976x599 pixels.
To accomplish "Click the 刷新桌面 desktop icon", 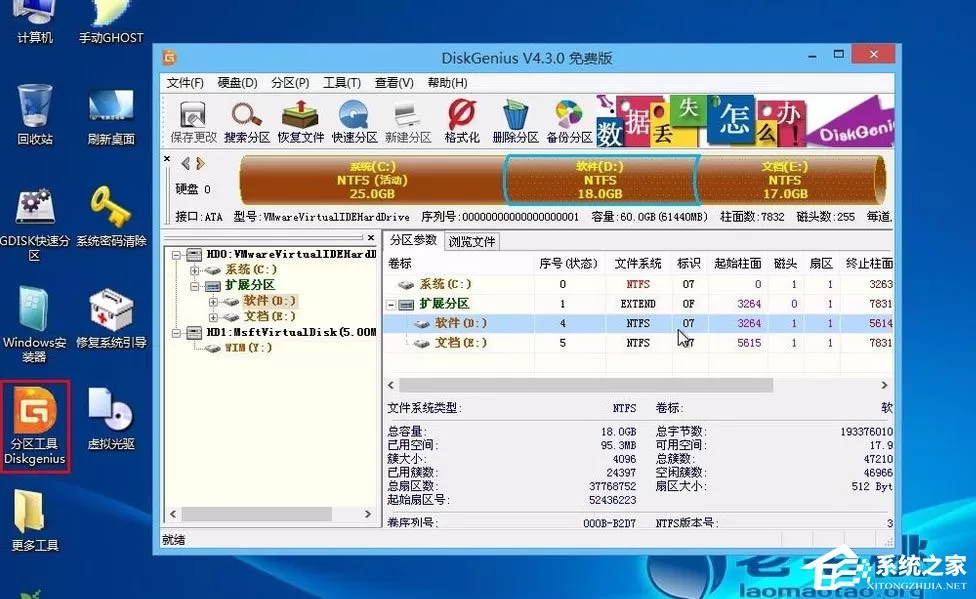I will point(111,117).
